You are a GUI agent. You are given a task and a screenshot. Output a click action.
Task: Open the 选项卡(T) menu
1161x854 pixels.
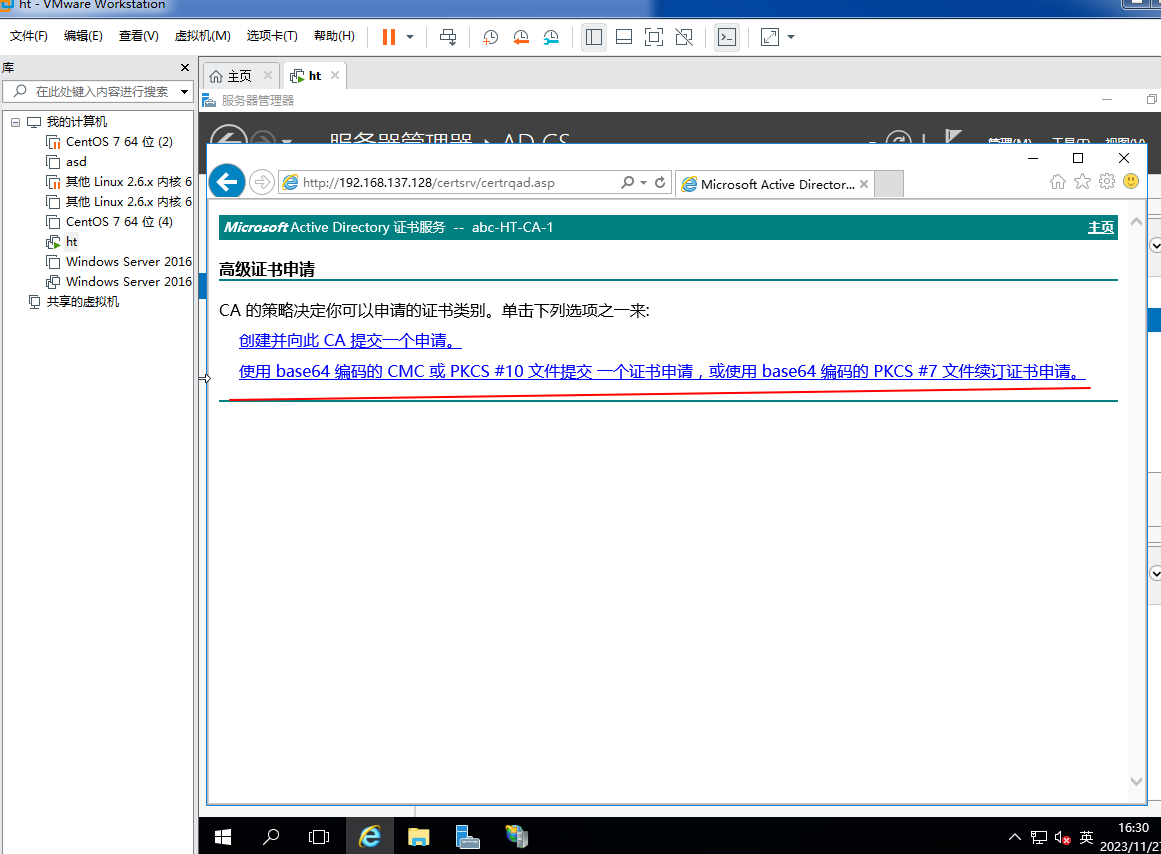(272, 36)
